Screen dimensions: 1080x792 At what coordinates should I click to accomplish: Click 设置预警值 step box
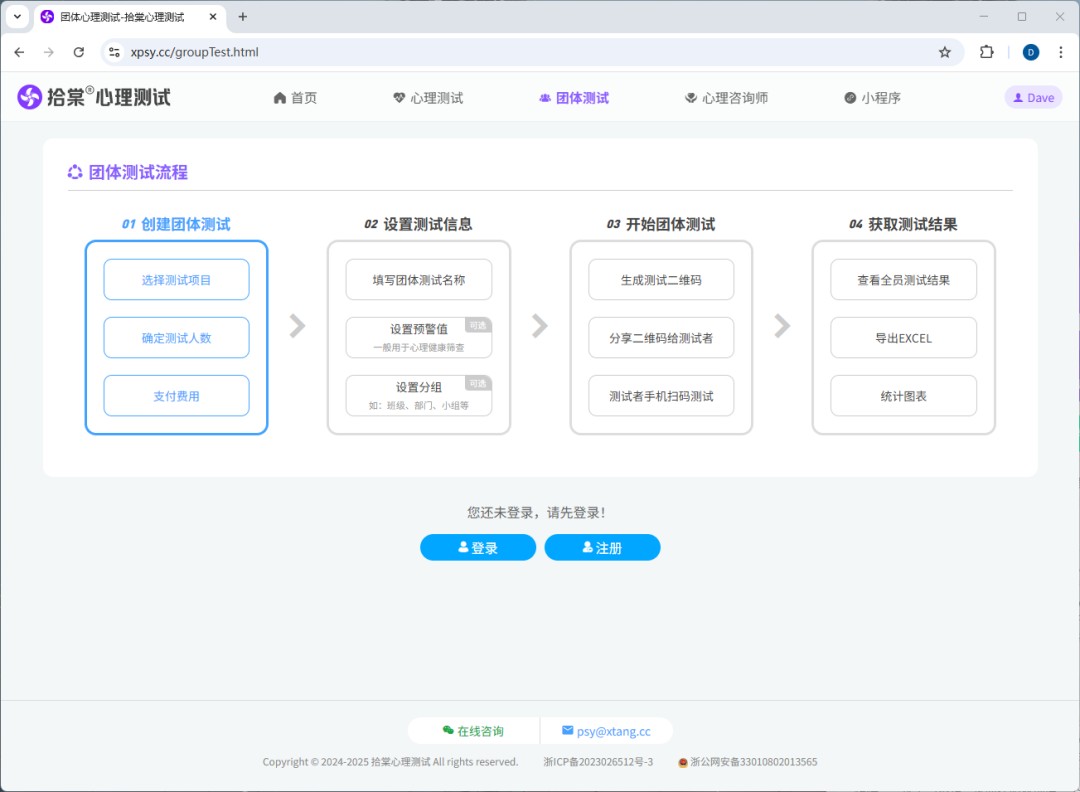pyautogui.click(x=419, y=337)
